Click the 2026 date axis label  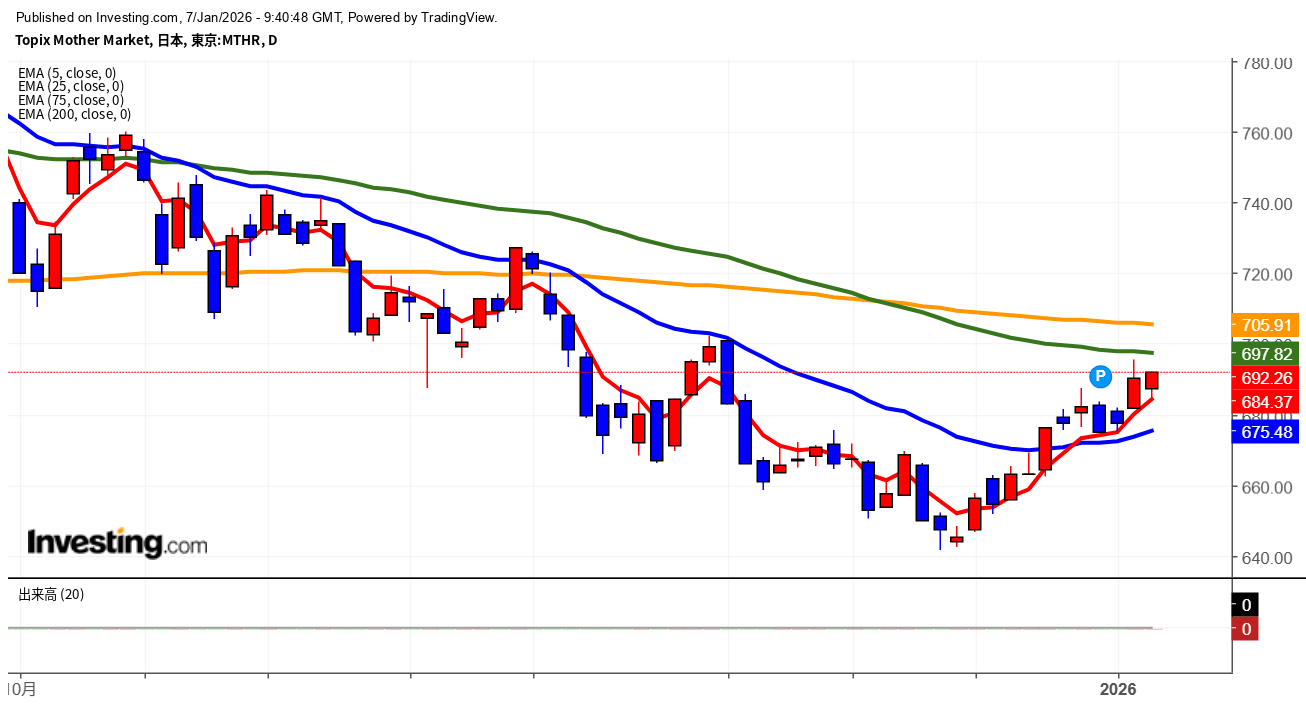(x=1118, y=690)
